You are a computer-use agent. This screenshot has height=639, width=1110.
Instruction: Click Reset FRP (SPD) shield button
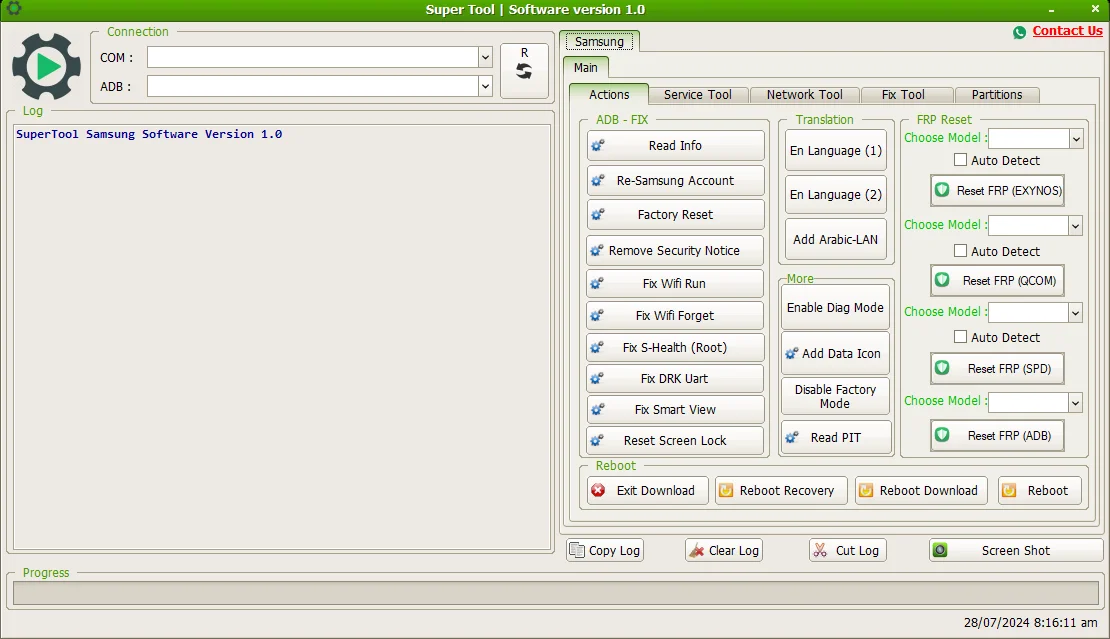click(x=997, y=369)
